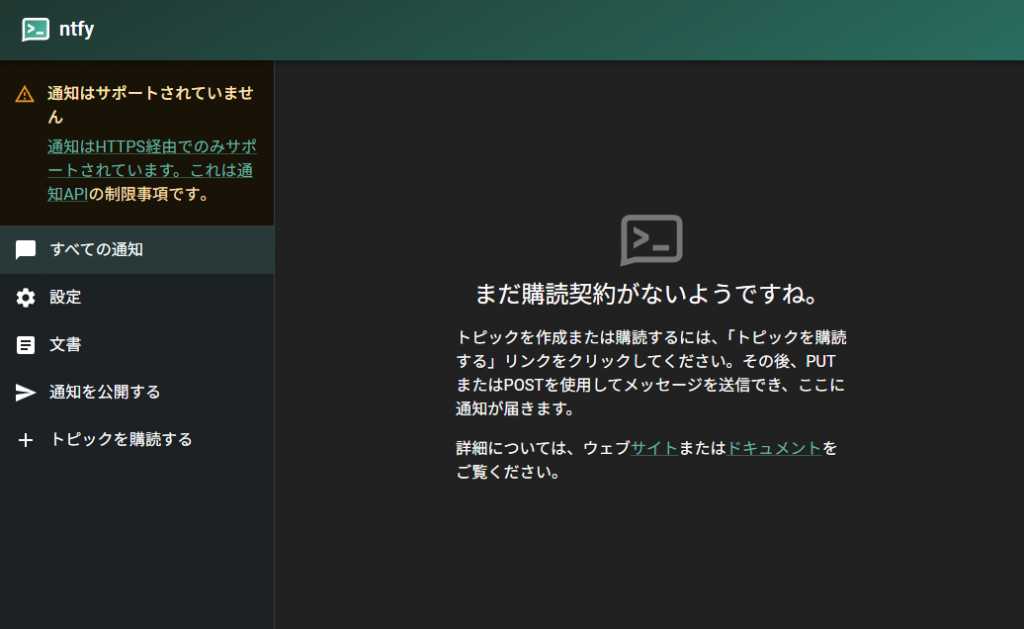Select the すべての通知 menu item label
1024x629 pixels.
coord(96,250)
